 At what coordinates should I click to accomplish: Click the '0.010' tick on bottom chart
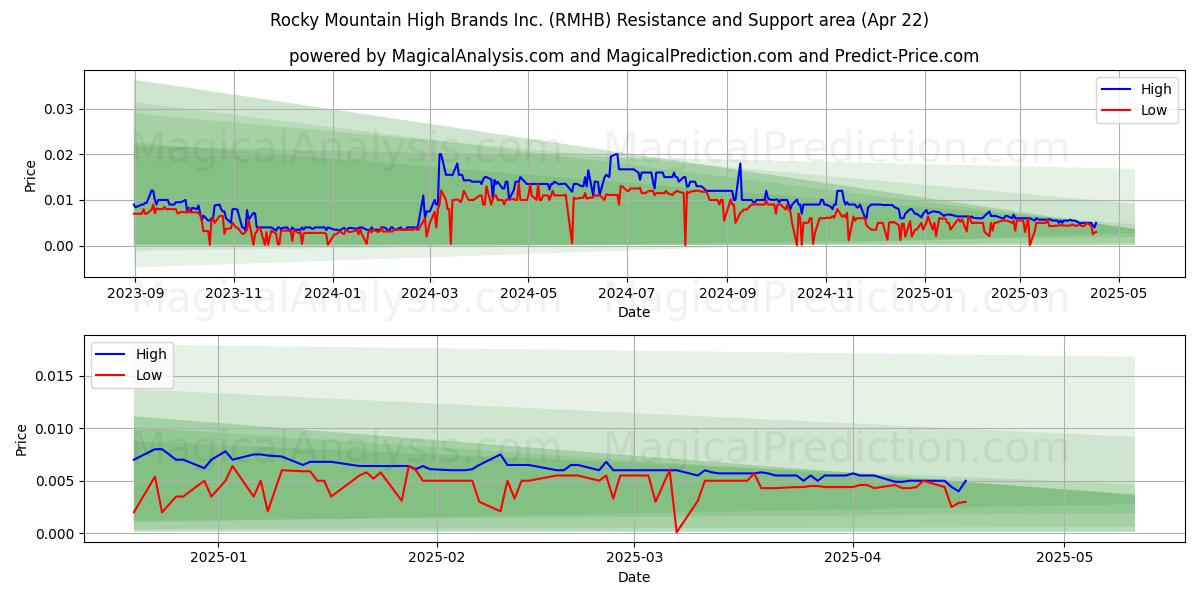(57, 429)
